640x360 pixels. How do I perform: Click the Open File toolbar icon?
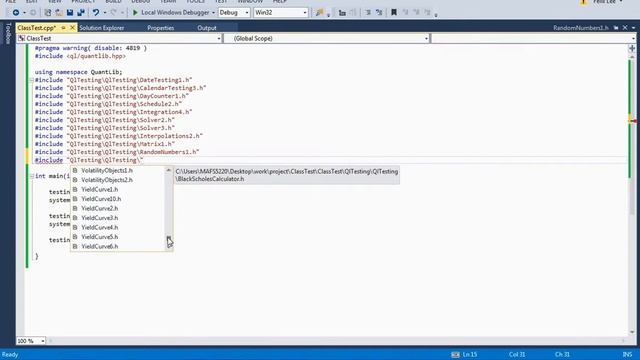[59, 13]
